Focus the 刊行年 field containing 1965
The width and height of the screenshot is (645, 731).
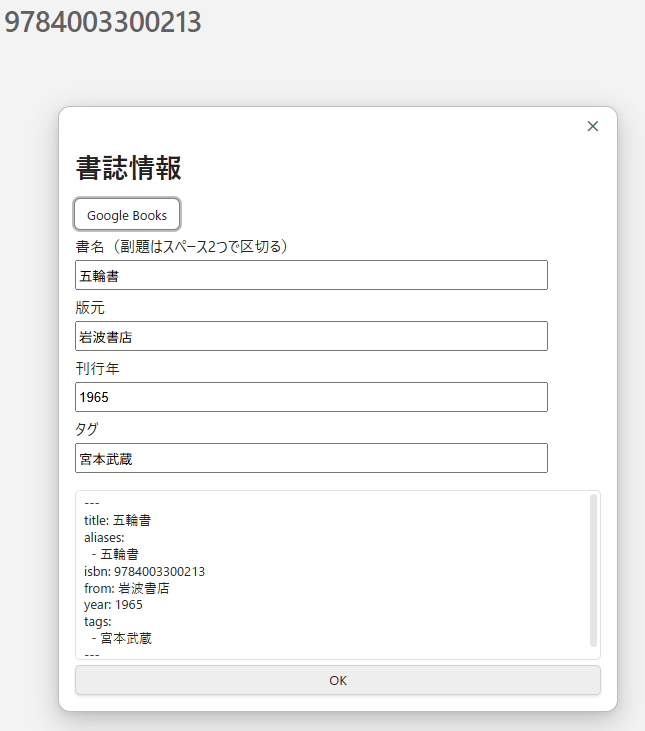coord(311,397)
